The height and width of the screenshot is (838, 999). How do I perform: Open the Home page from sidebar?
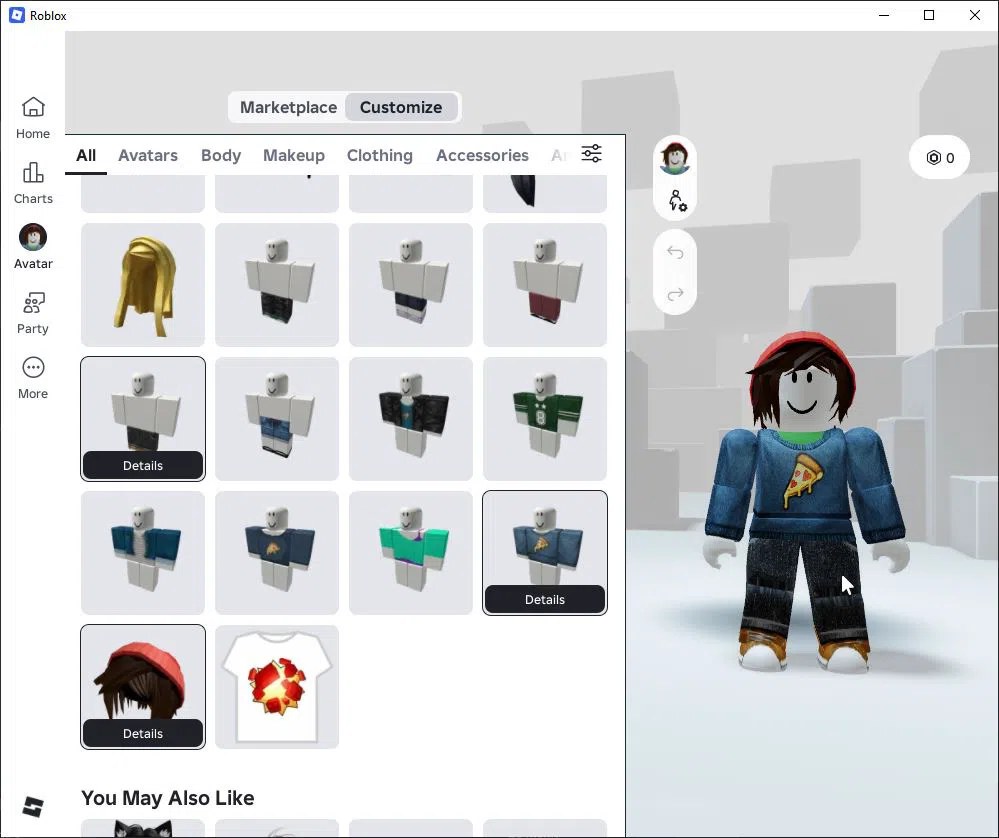coord(33,118)
